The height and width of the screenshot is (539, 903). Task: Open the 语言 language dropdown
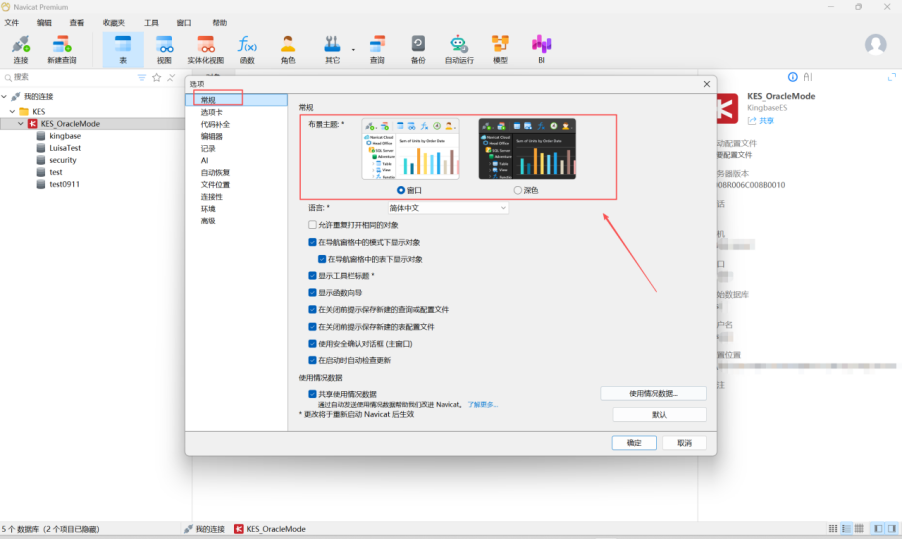coord(448,208)
